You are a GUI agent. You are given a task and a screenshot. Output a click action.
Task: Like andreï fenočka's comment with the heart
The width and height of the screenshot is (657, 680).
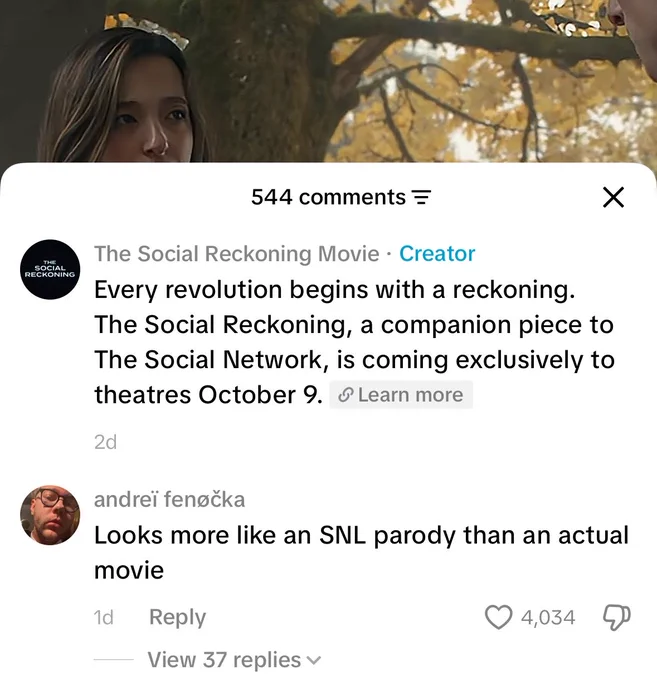pyautogui.click(x=498, y=617)
